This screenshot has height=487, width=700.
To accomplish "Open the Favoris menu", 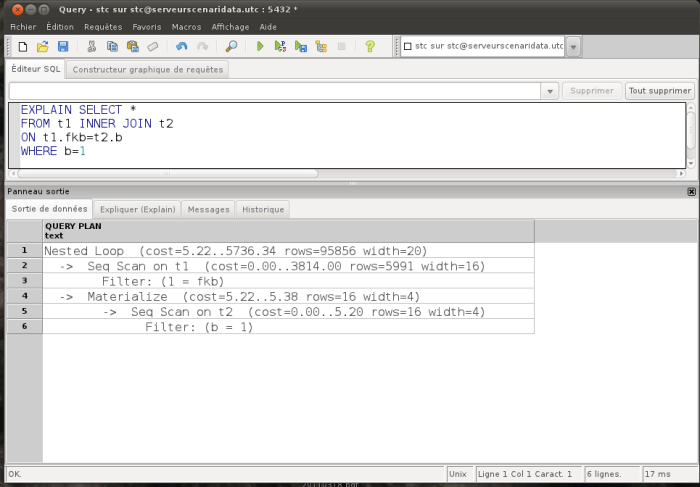I will 147,27.
